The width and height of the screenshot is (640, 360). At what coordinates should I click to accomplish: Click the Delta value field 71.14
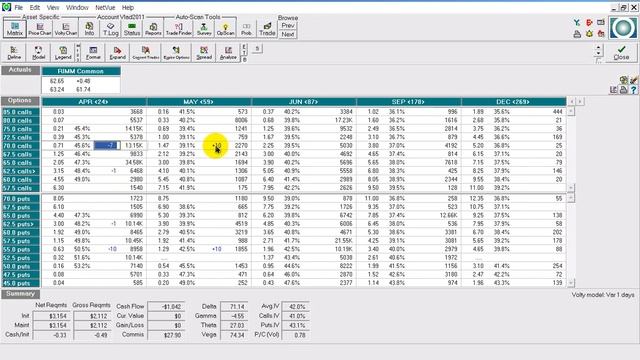point(234,307)
